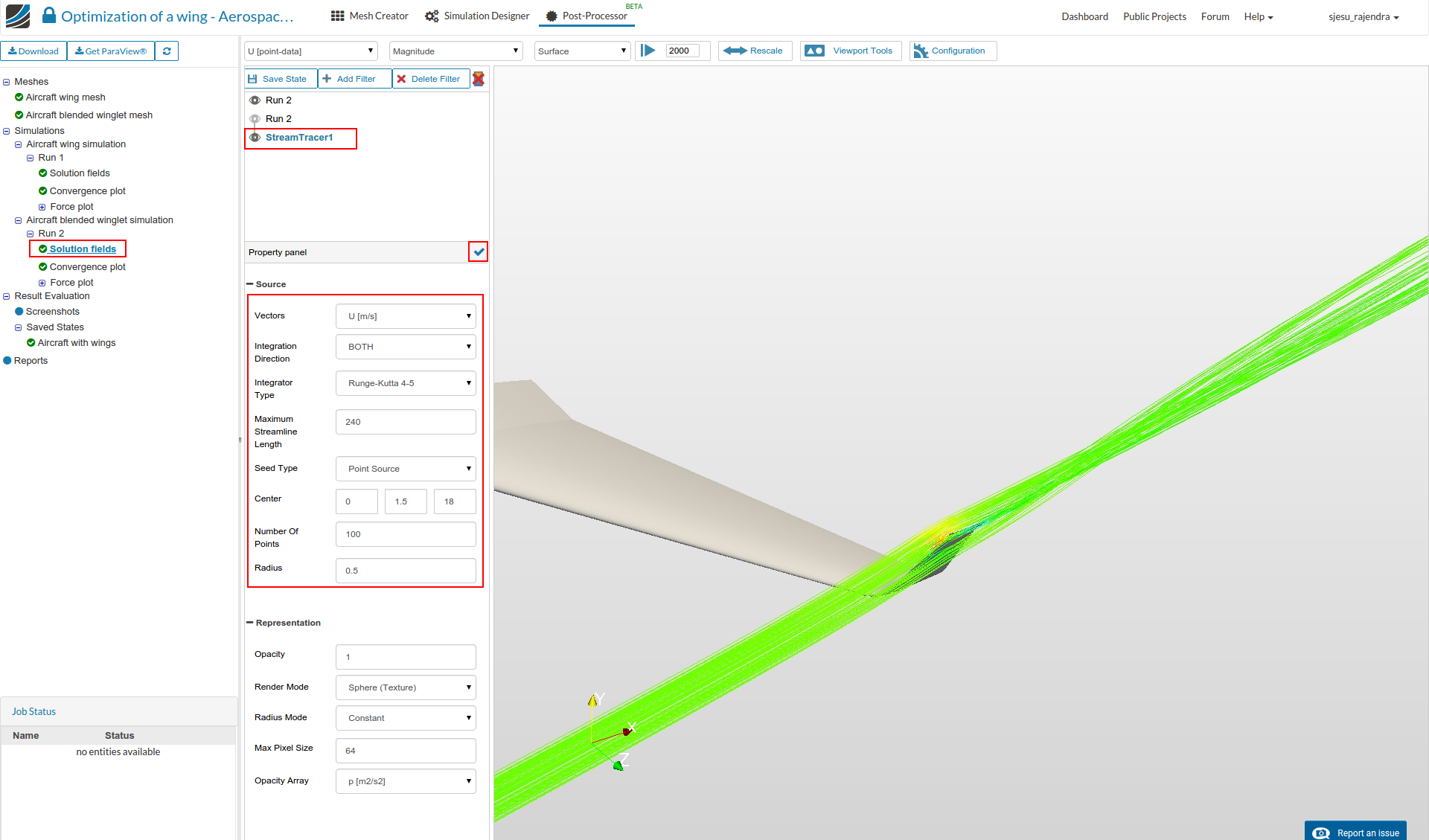The width and height of the screenshot is (1429, 840).
Task: Click the Add Filter button
Action: (x=350, y=79)
